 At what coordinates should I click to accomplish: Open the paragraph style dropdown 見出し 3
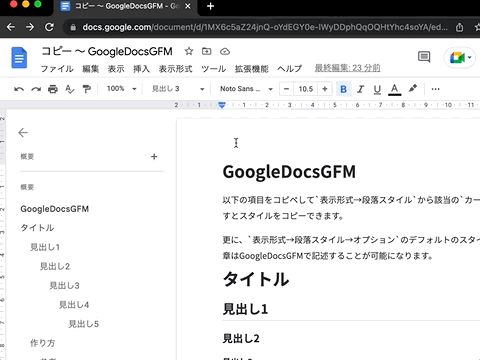[178, 89]
